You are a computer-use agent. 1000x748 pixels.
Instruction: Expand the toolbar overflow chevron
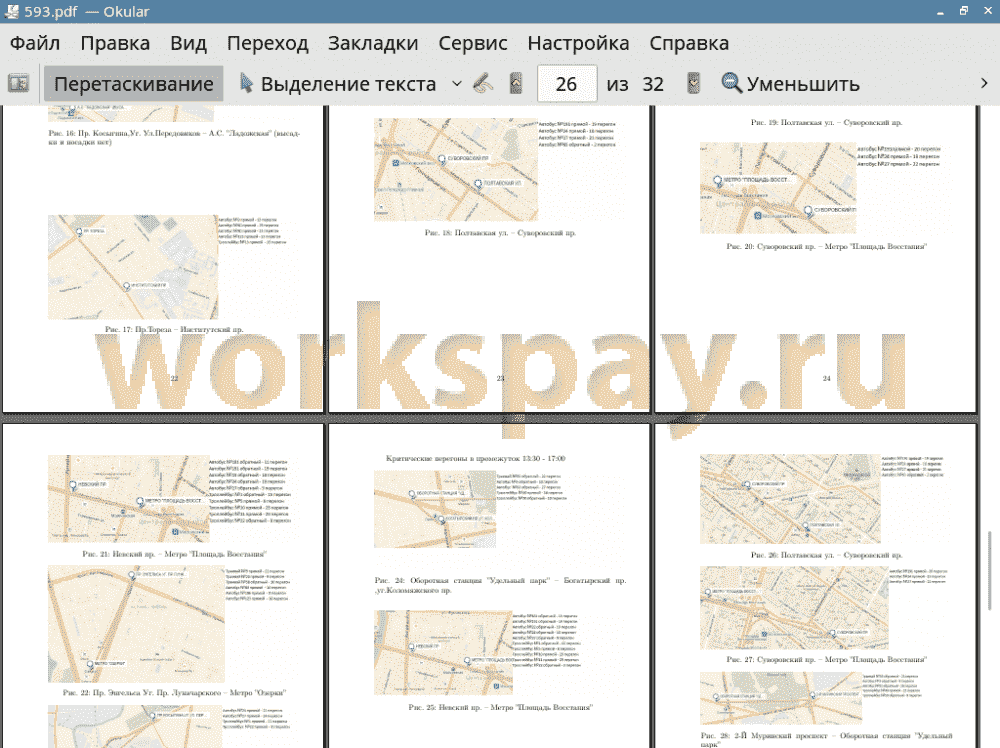click(x=984, y=84)
